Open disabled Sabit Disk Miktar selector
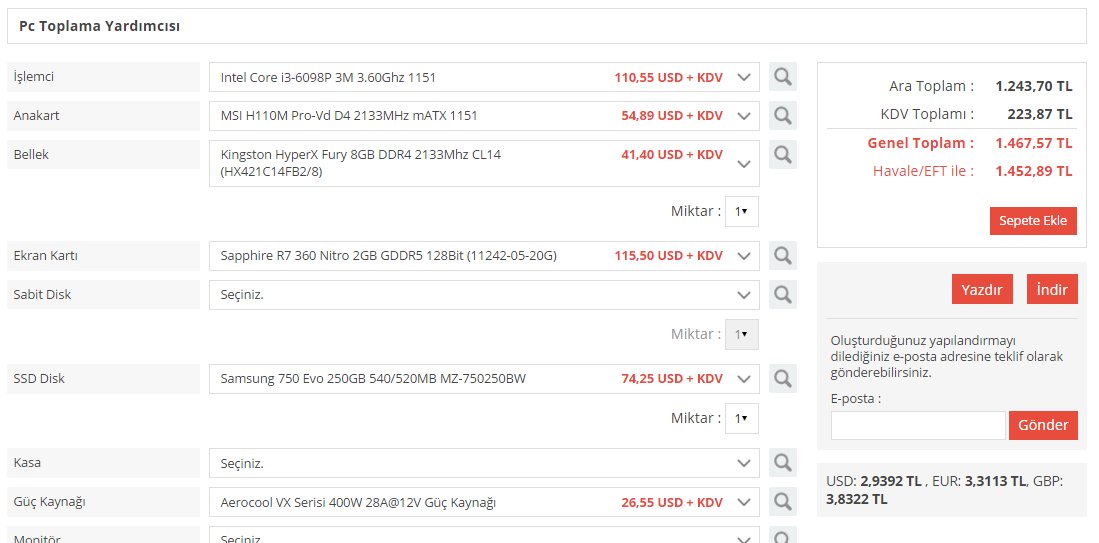This screenshot has width=1099, height=543. [742, 334]
